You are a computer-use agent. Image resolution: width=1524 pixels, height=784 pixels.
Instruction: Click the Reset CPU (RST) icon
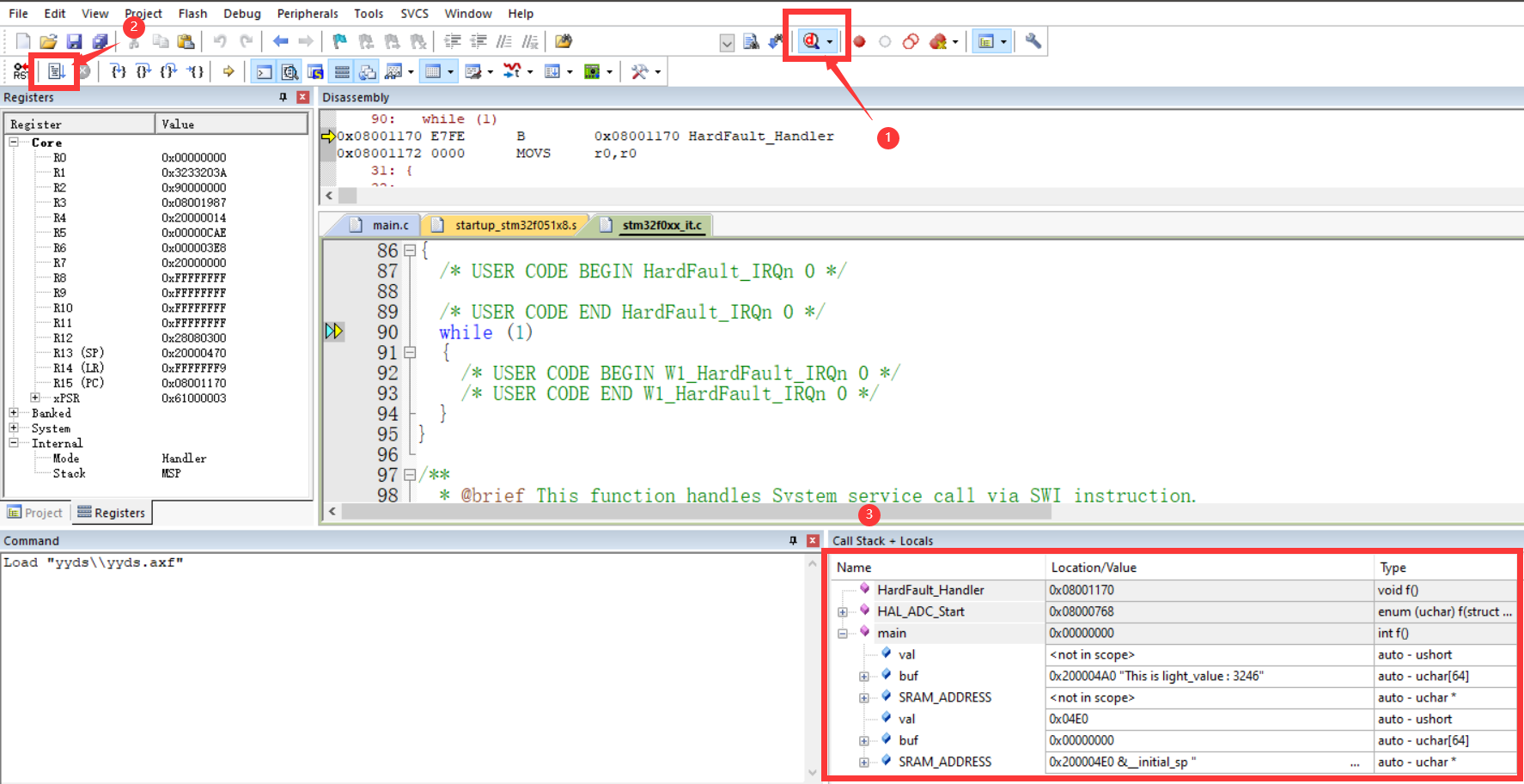point(20,71)
